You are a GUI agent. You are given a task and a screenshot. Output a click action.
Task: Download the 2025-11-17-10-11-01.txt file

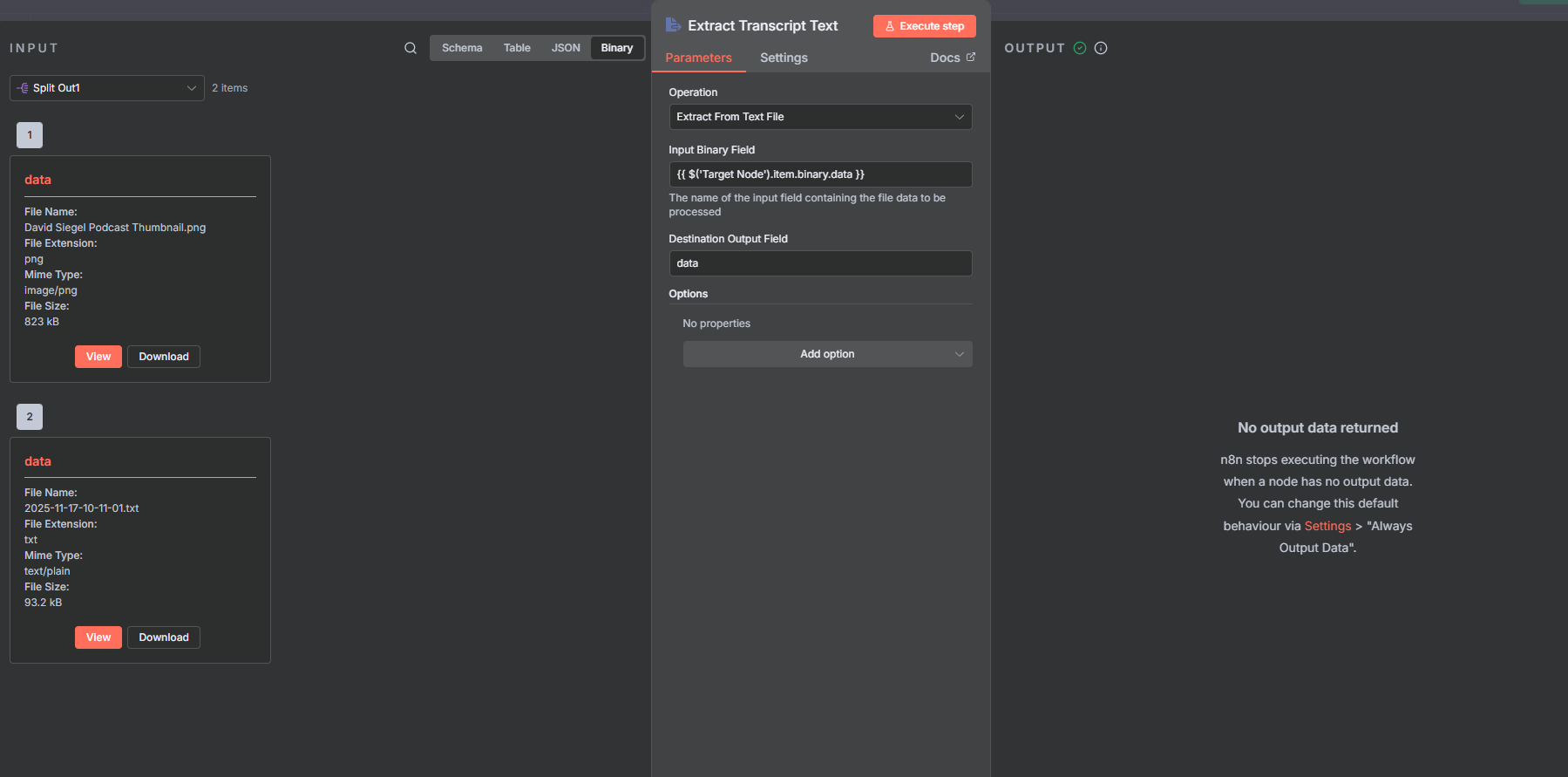(x=164, y=637)
